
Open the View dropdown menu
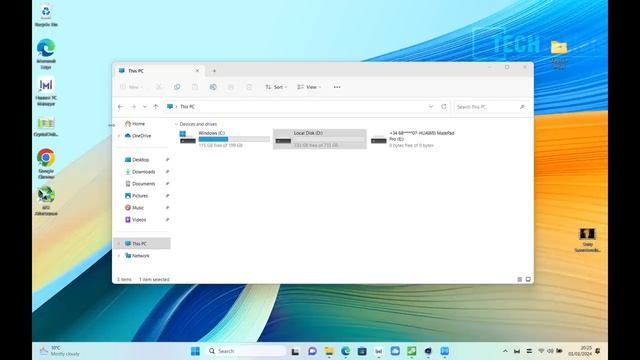[x=309, y=87]
